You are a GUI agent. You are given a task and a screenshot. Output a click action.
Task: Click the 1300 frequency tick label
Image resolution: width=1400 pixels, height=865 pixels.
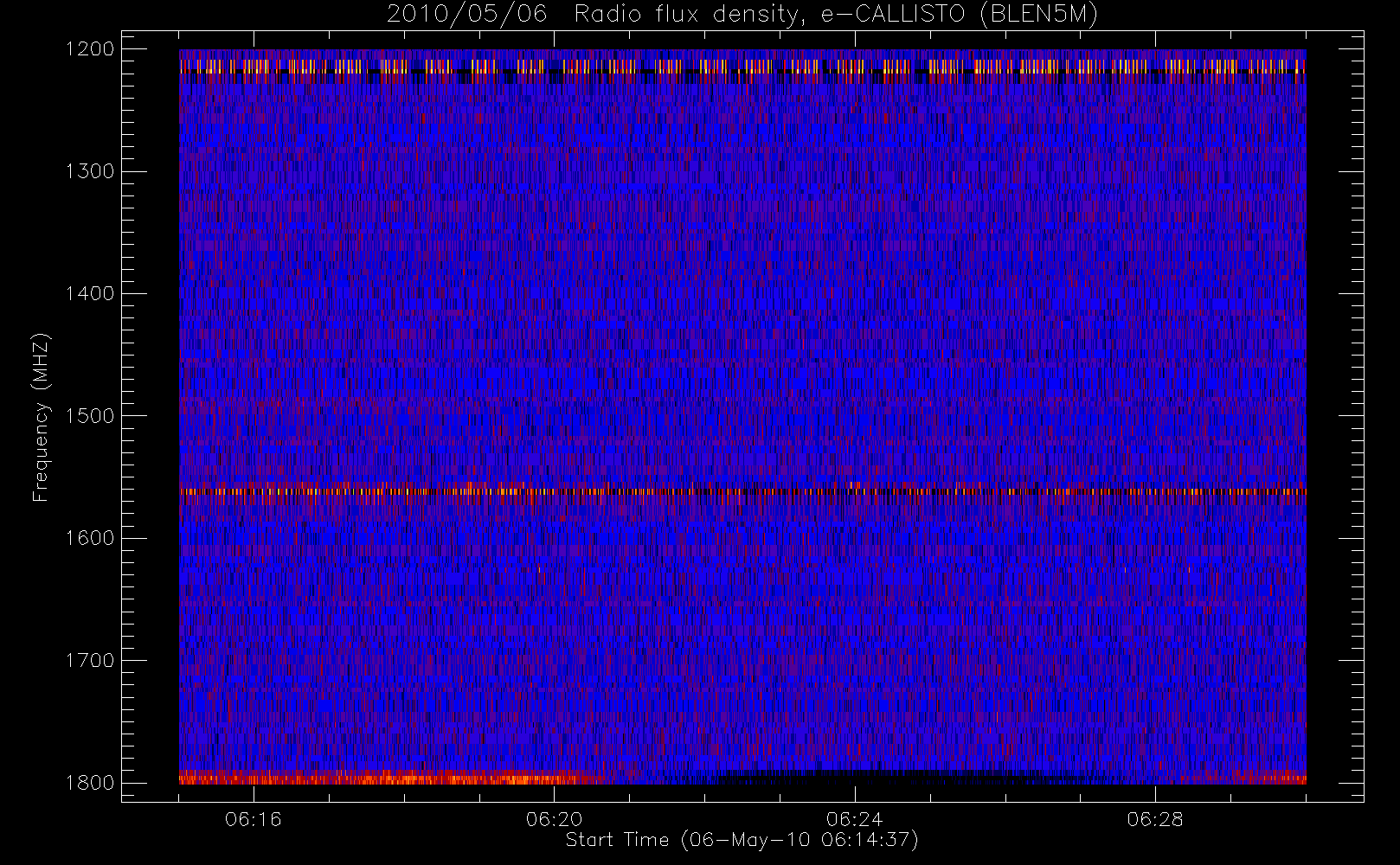pyautogui.click(x=90, y=171)
